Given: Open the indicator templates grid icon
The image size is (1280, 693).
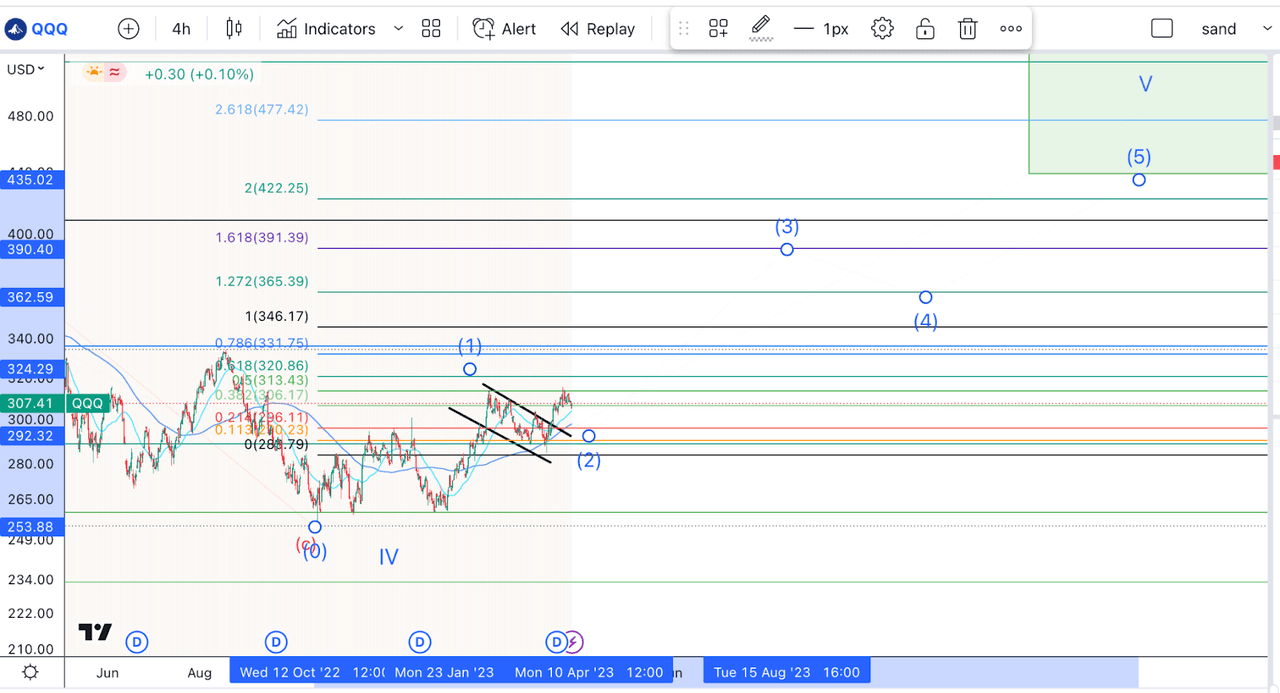Looking at the screenshot, I should (431, 28).
